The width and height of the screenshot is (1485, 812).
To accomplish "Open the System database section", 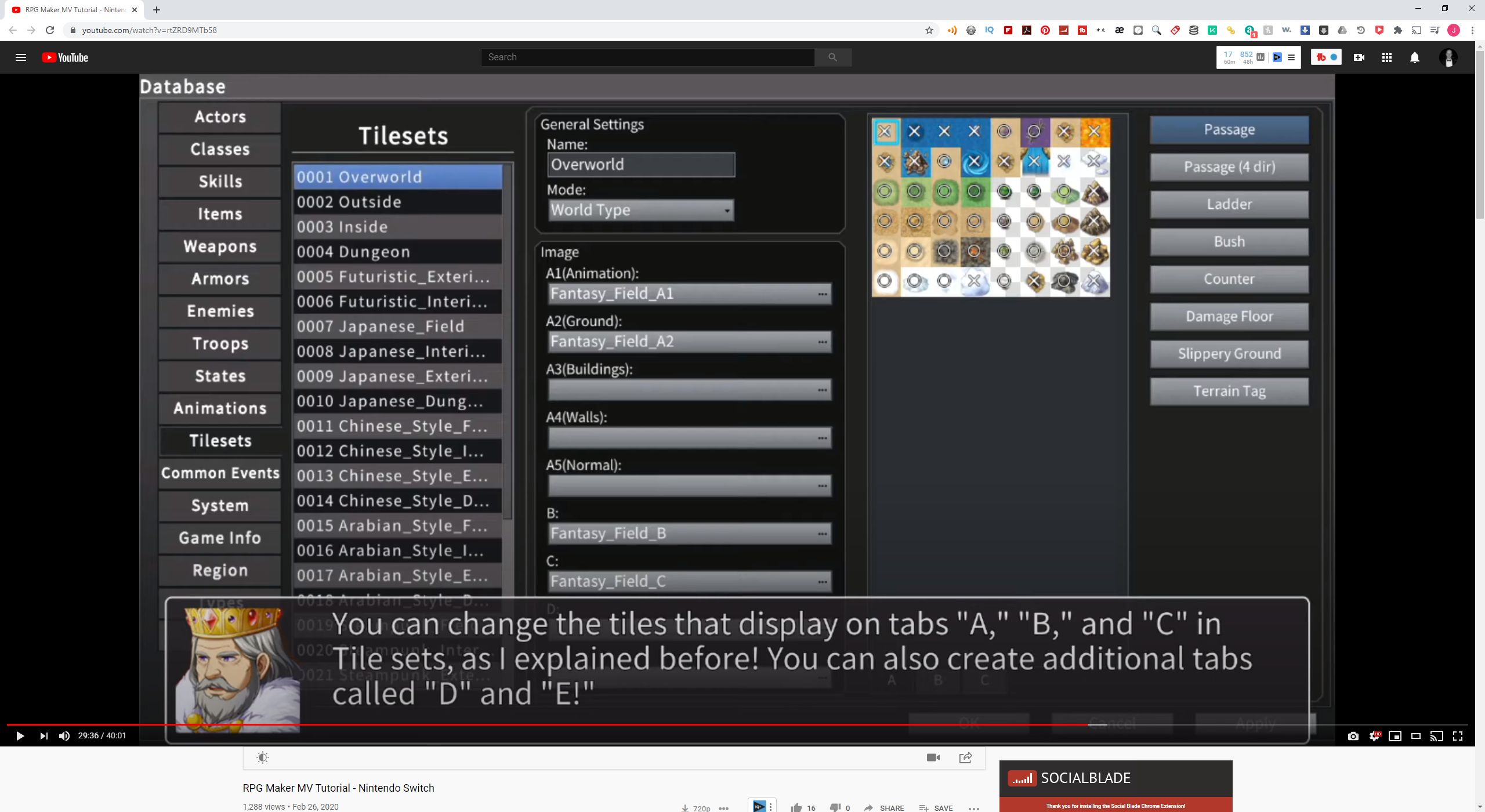I will 220,506.
